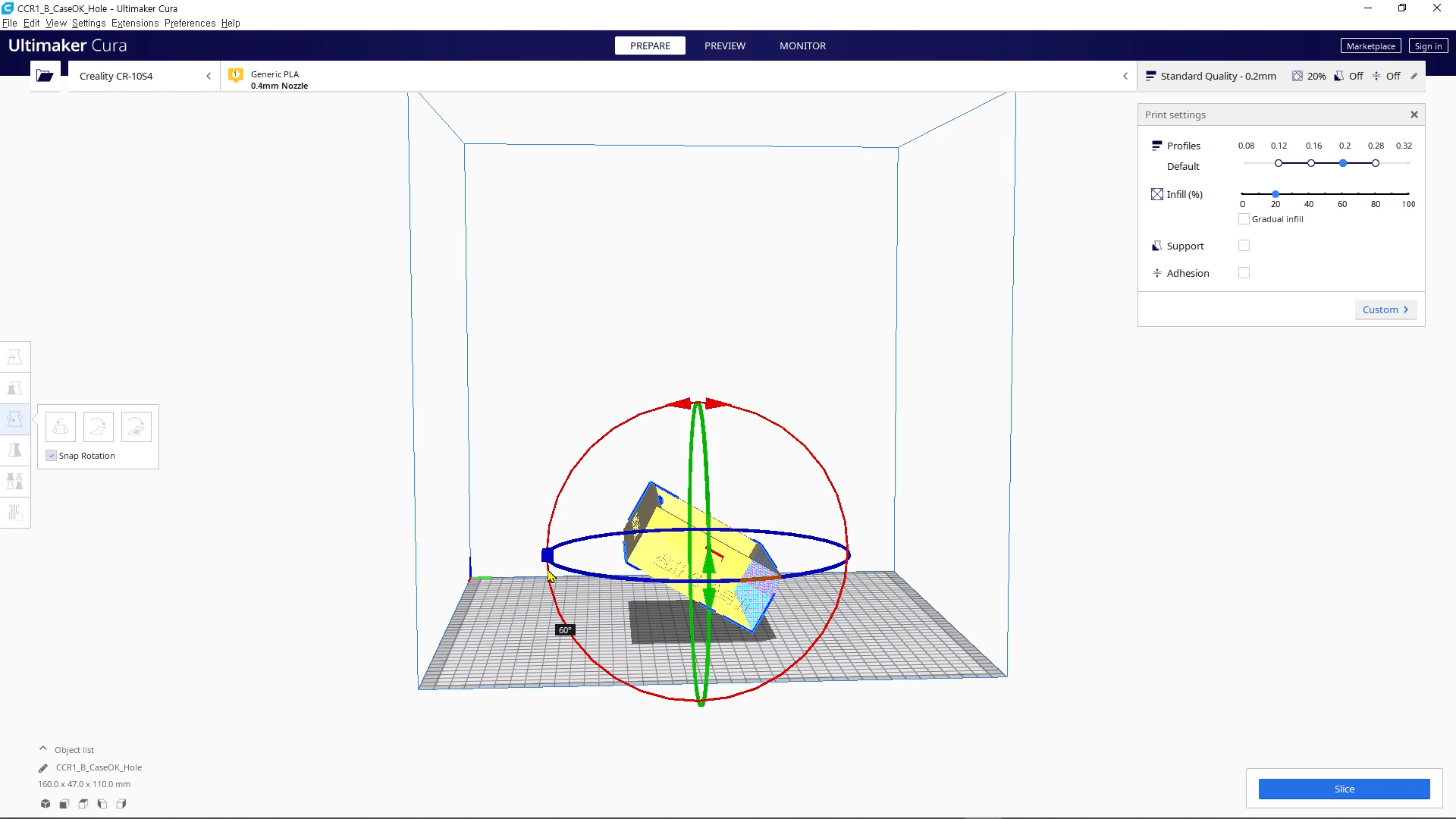This screenshot has height=819, width=1456.
Task: Open the Extensions menu
Action: pyautogui.click(x=135, y=23)
